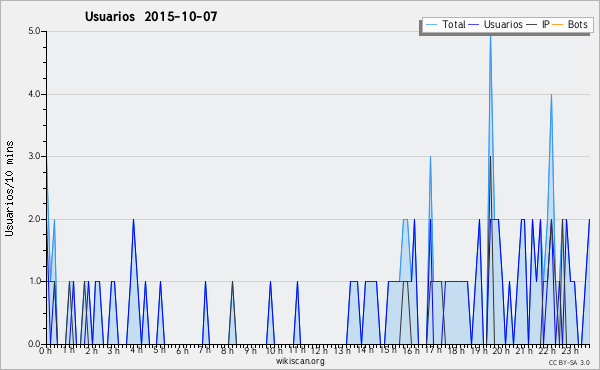This screenshot has width=600, height=370.
Task: Click the y-axis label 'Usuarios/10 mins'
Action: pyautogui.click(x=9, y=189)
